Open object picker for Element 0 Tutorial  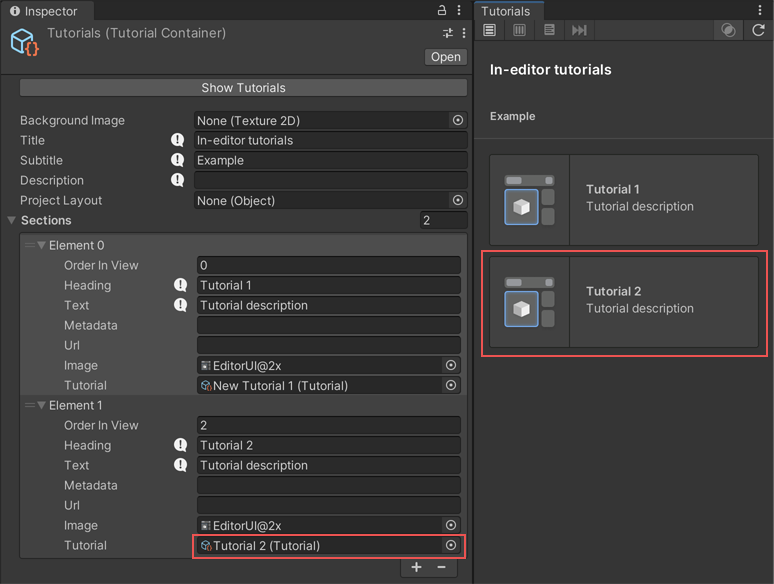click(451, 385)
